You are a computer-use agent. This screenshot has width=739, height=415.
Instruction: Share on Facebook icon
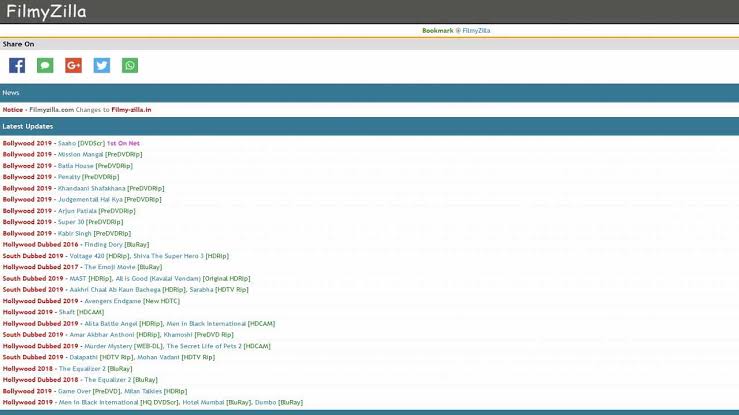17,65
